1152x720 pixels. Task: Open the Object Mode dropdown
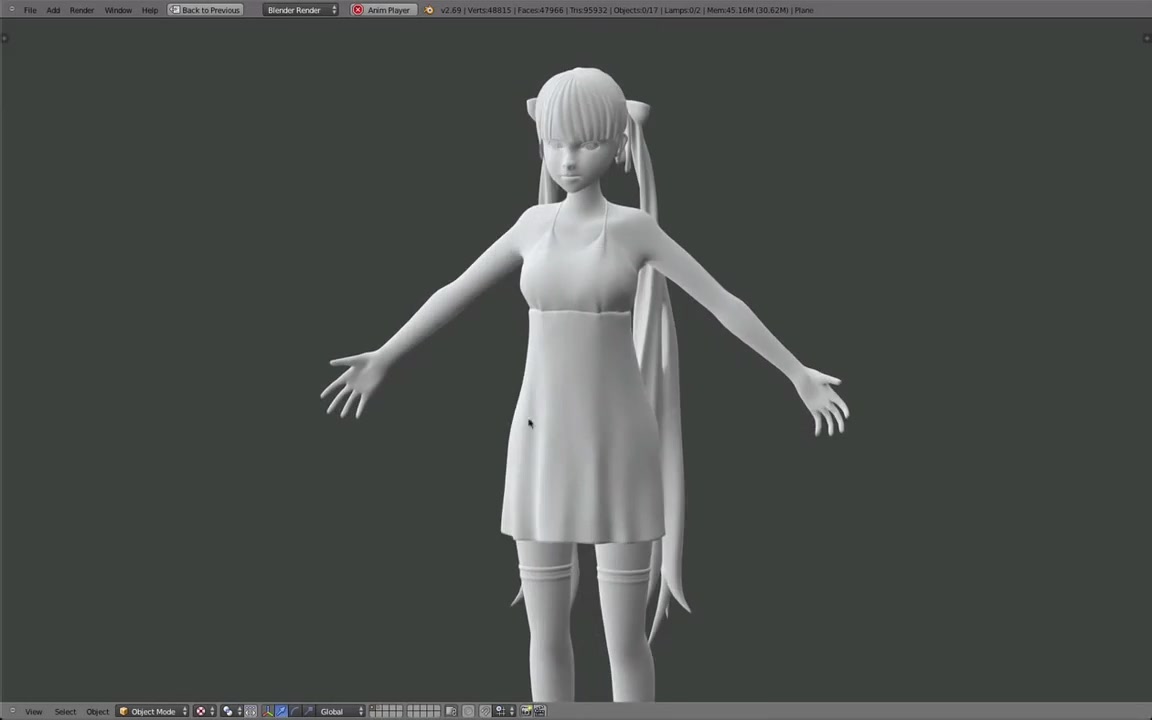coord(153,711)
